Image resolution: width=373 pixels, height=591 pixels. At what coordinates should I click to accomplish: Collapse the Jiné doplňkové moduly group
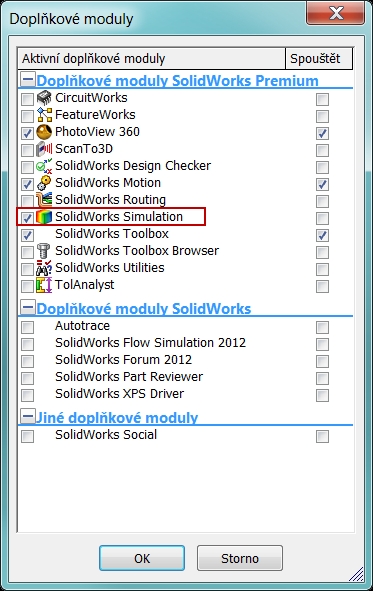pos(28,416)
